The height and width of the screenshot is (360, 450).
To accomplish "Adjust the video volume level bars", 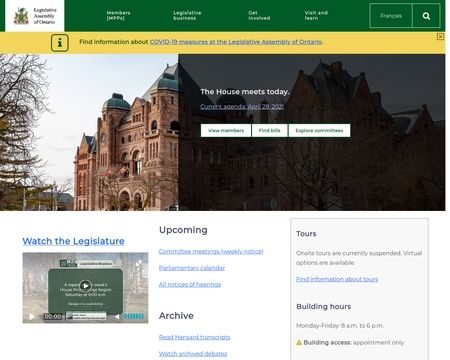I will [134, 316].
